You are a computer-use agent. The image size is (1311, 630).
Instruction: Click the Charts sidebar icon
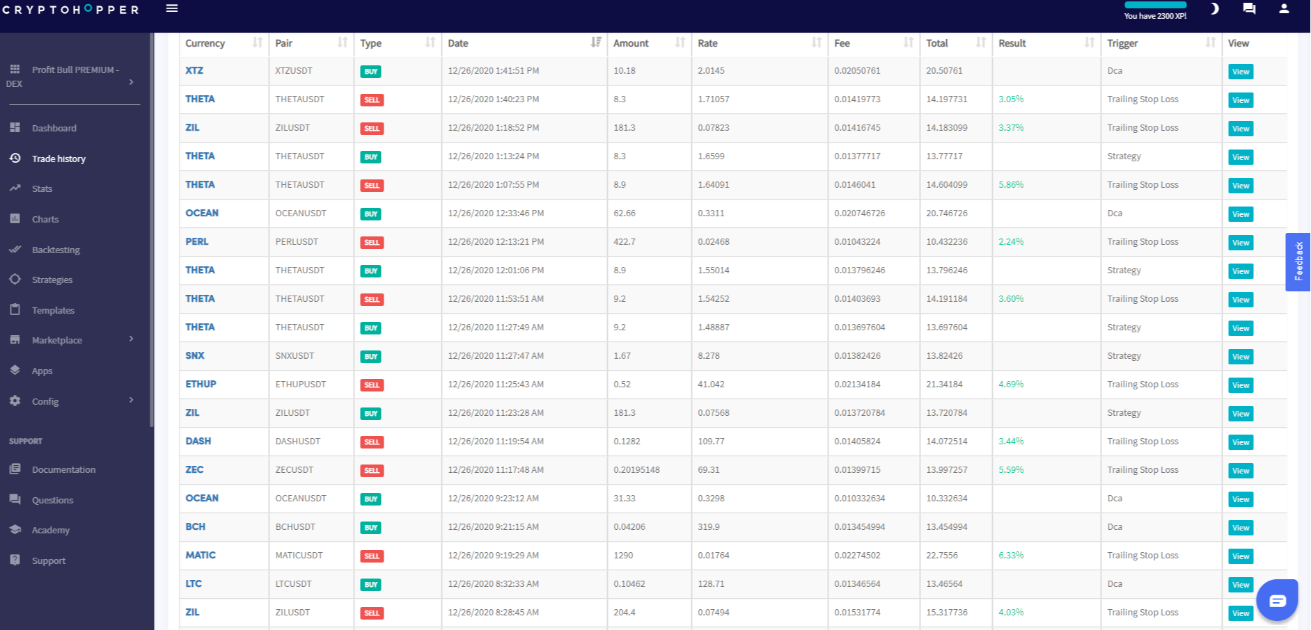[15, 219]
